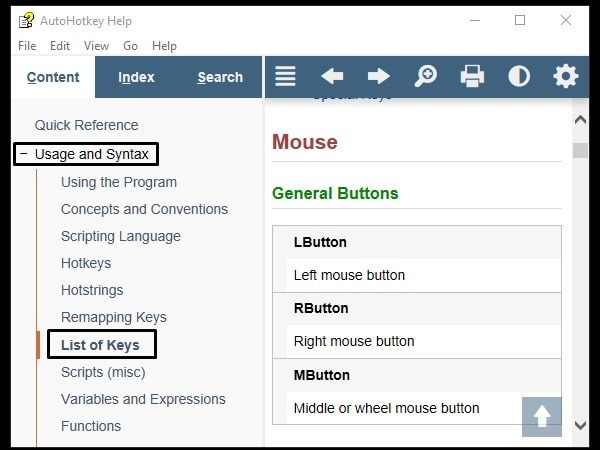Image resolution: width=600 pixels, height=450 pixels.
Task: Open the Quick Reference topic
Action: (x=86, y=125)
